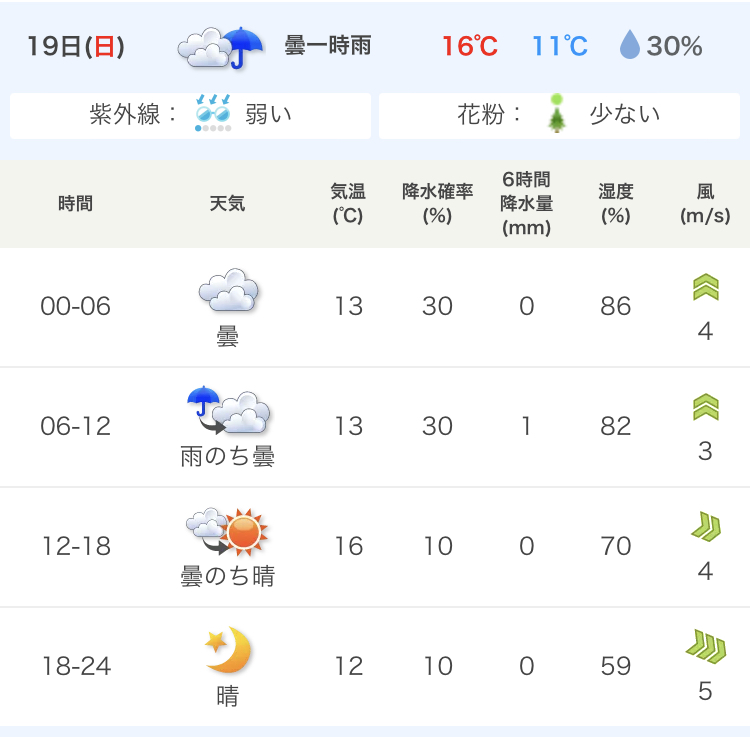Click the pollen tree icon

[x=556, y=113]
